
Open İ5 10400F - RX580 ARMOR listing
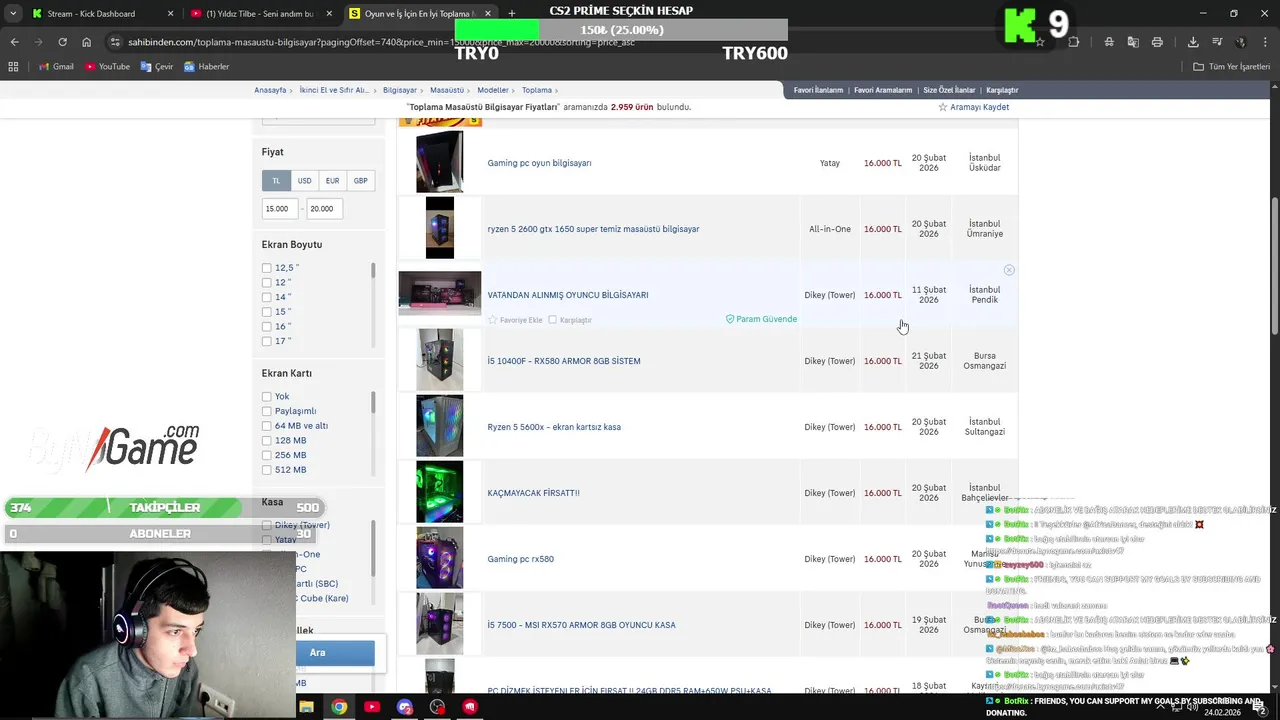pyautogui.click(x=564, y=361)
